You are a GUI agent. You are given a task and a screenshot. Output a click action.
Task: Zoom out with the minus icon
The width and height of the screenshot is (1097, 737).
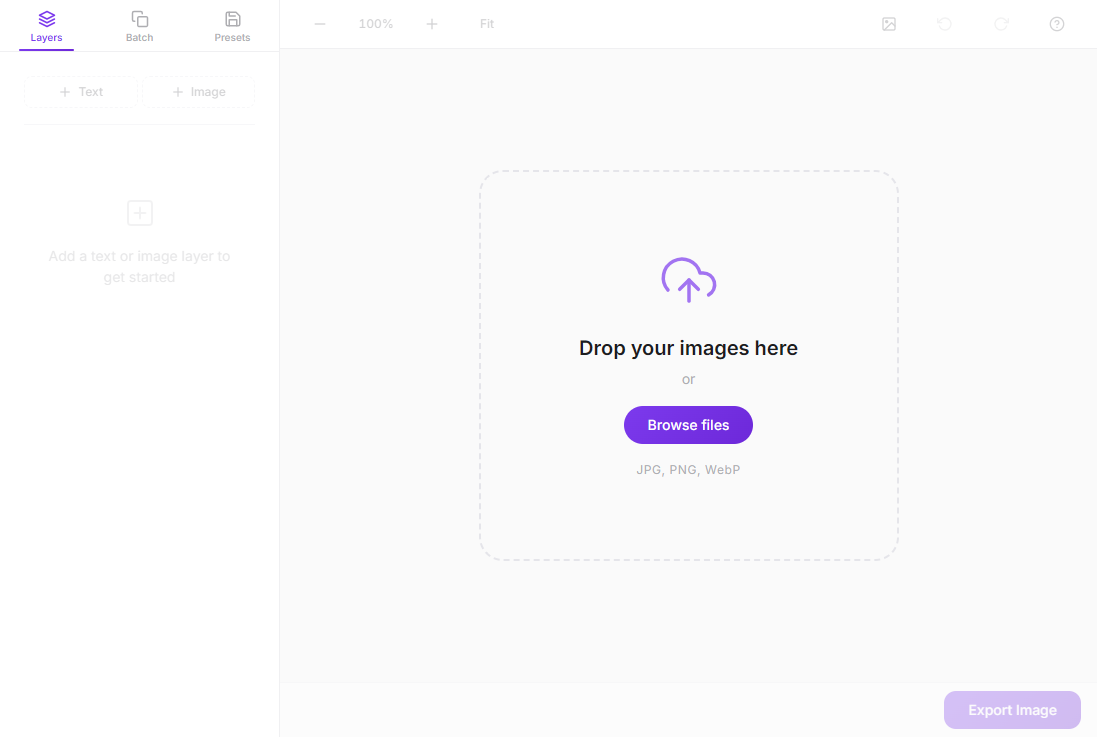coord(320,24)
